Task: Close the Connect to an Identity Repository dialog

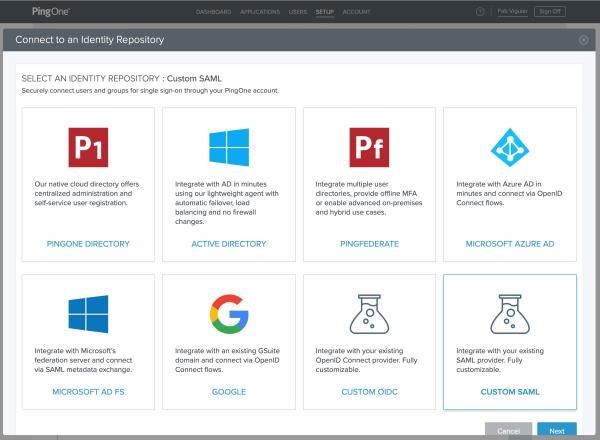Action: tap(583, 40)
